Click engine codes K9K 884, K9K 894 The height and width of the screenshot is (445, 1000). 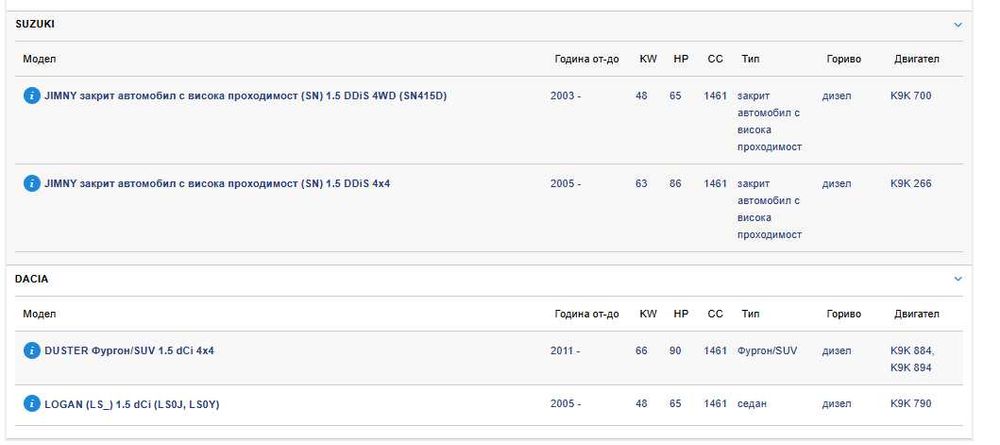pyautogui.click(x=911, y=359)
